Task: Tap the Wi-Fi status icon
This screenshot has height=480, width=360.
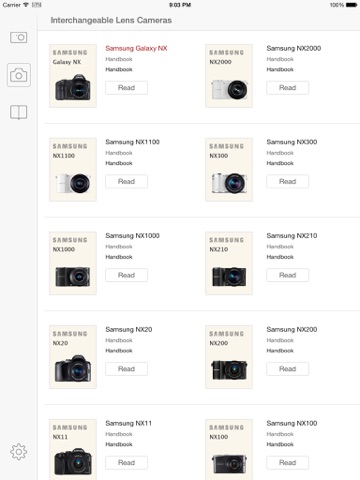Action: click(26, 5)
